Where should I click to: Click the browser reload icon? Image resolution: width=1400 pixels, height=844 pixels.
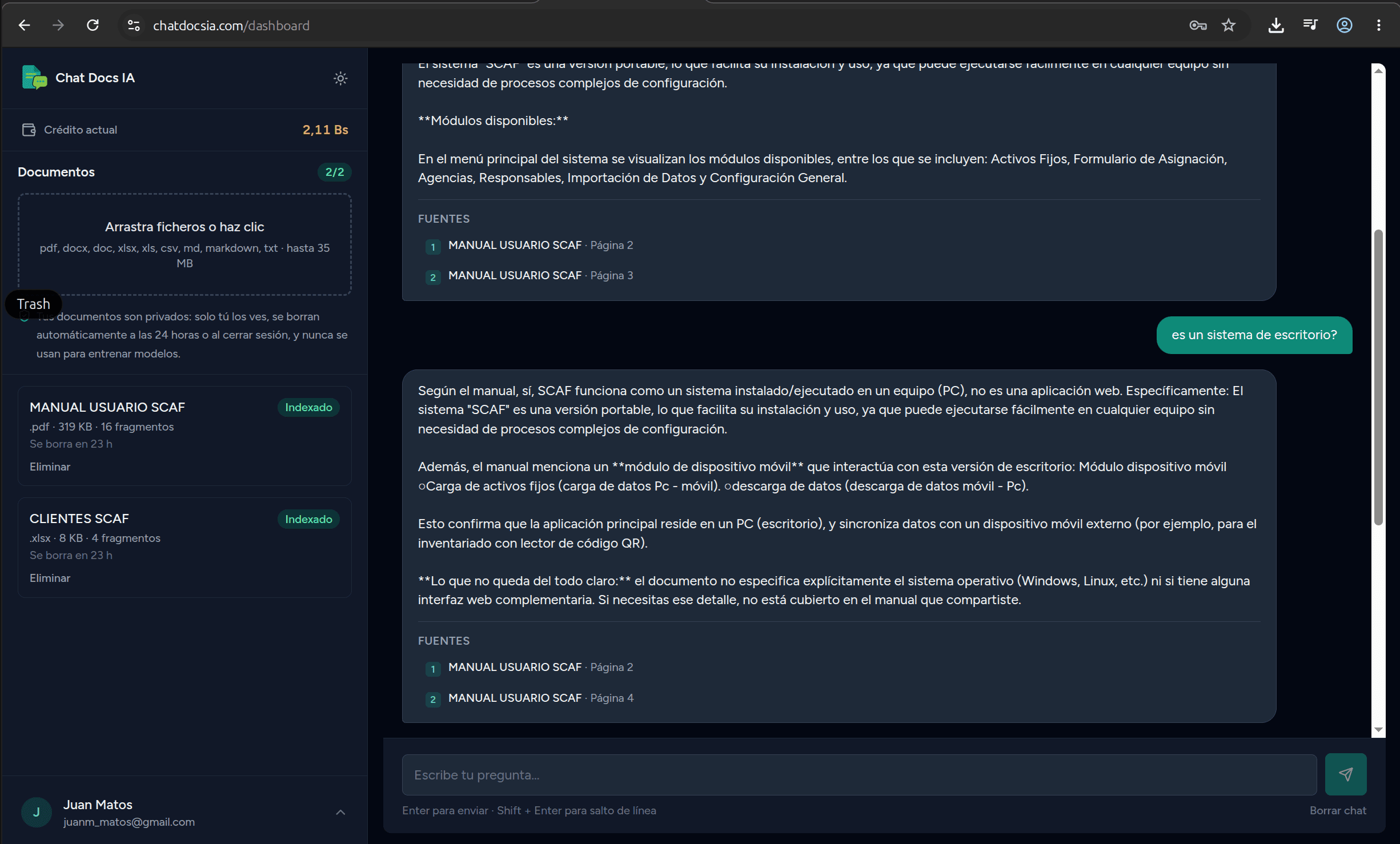93,25
